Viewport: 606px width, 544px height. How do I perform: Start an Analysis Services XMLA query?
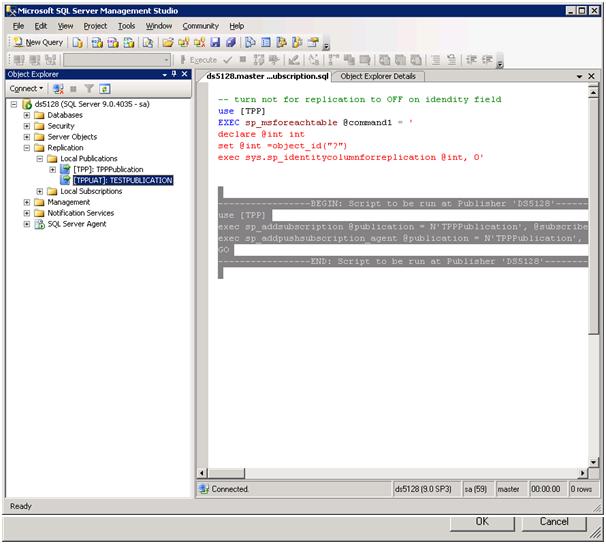click(129, 42)
